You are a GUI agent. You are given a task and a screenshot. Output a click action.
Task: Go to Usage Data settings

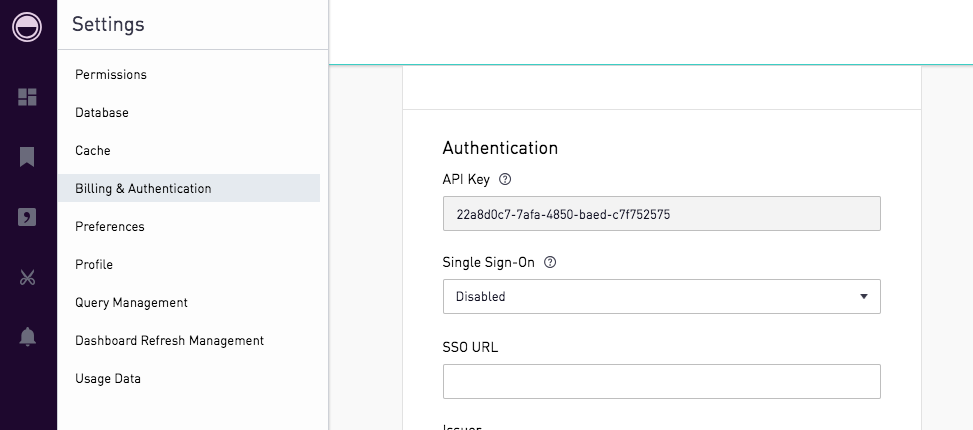(108, 379)
